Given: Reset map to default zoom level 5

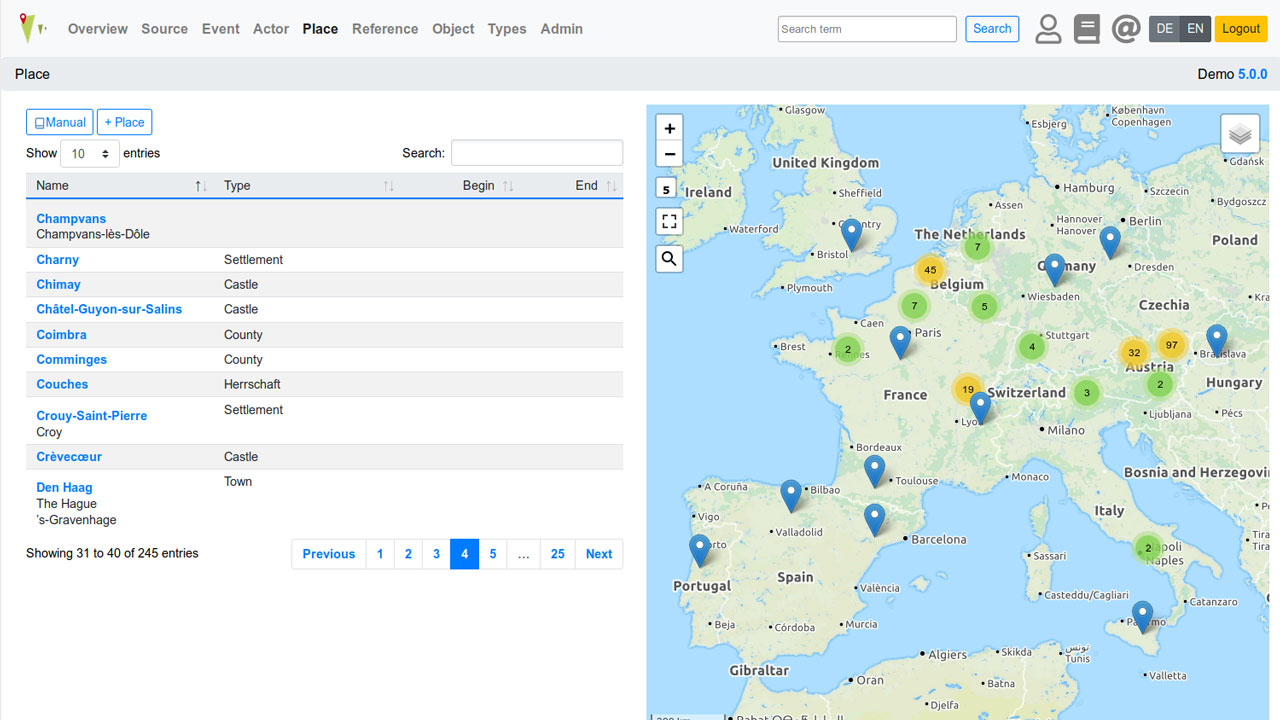Looking at the screenshot, I should [x=666, y=187].
